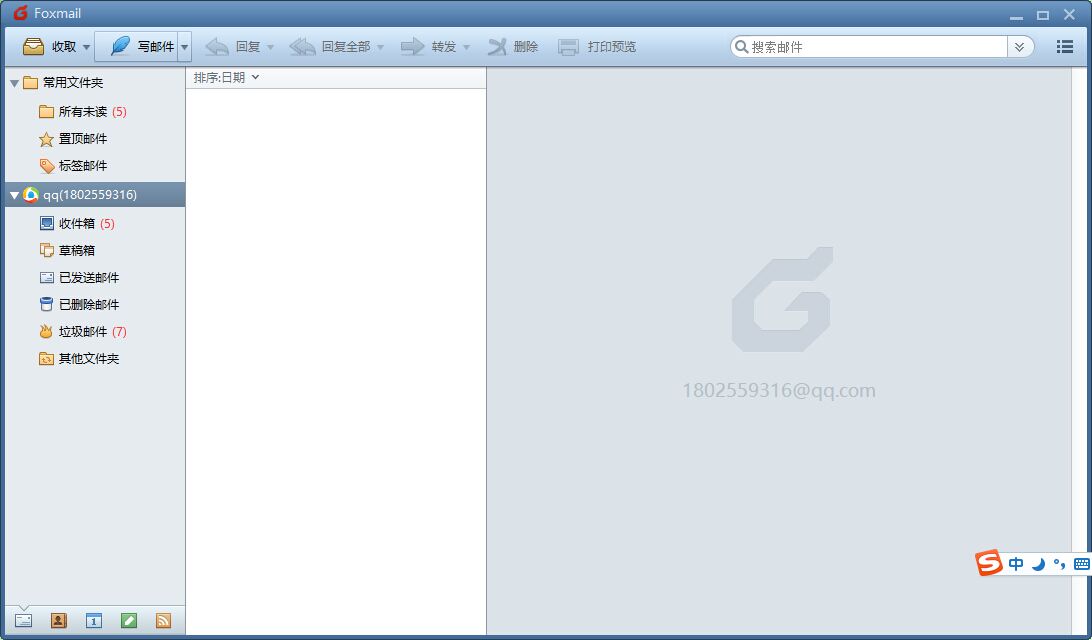1092x640 pixels.
Task: Toggle Sogou punctuation mode
Action: (1059, 564)
